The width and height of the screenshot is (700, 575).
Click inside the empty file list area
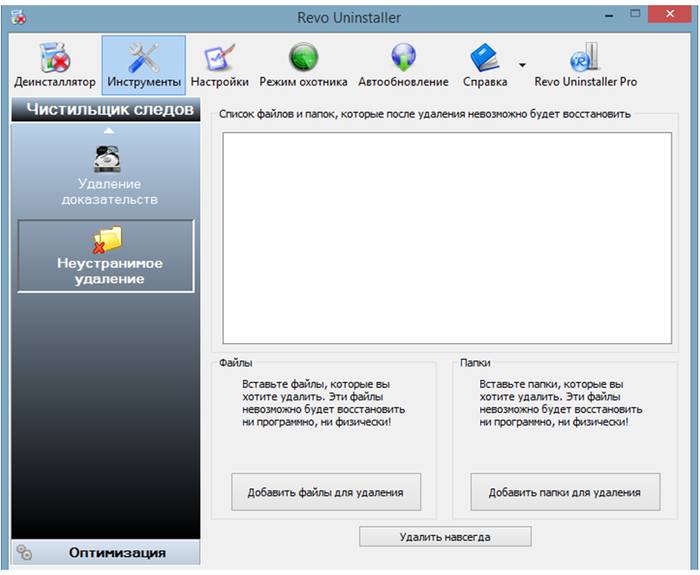coord(446,238)
